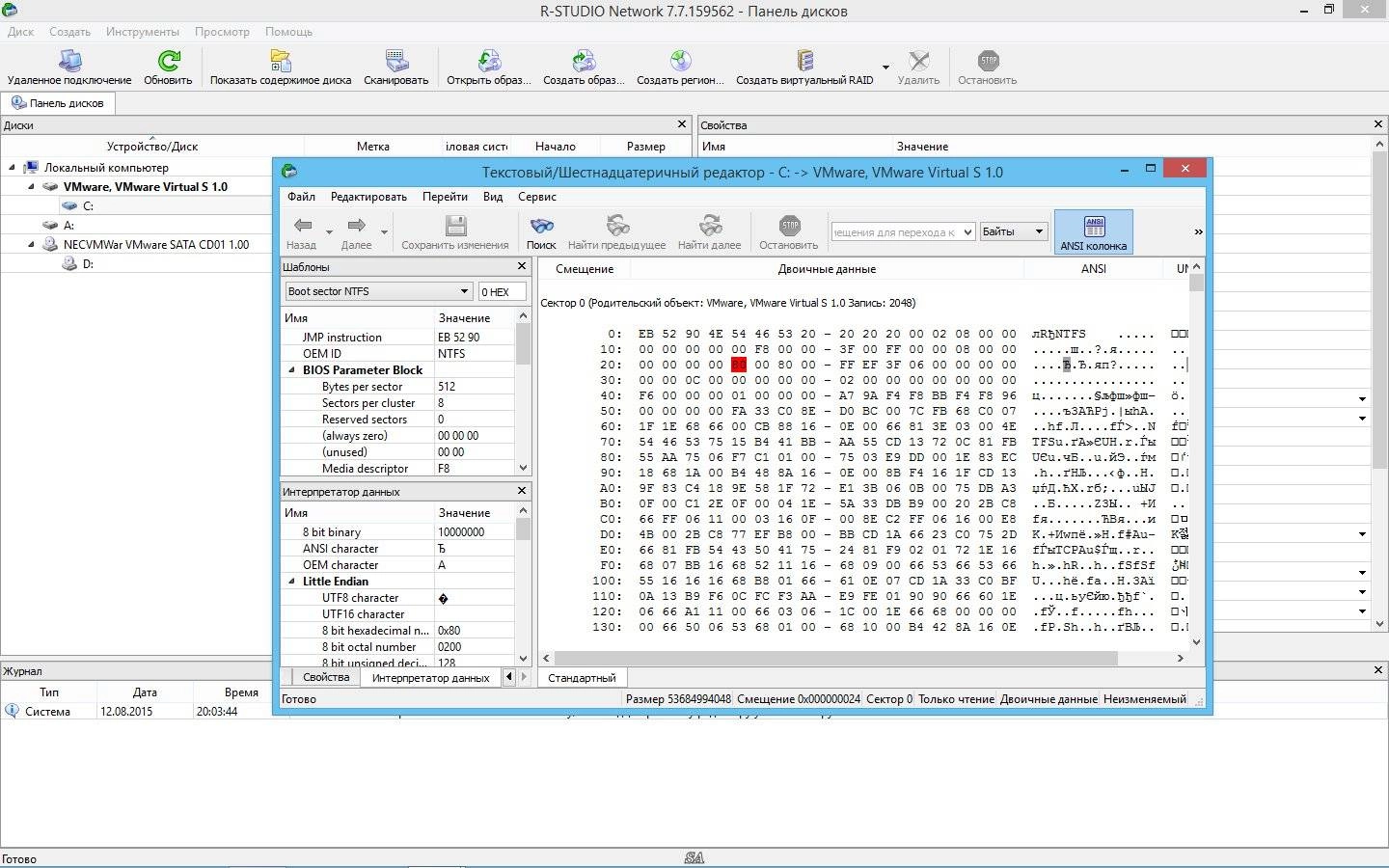Click the Create image toolbar icon
The height and width of the screenshot is (868, 1389).
(584, 62)
